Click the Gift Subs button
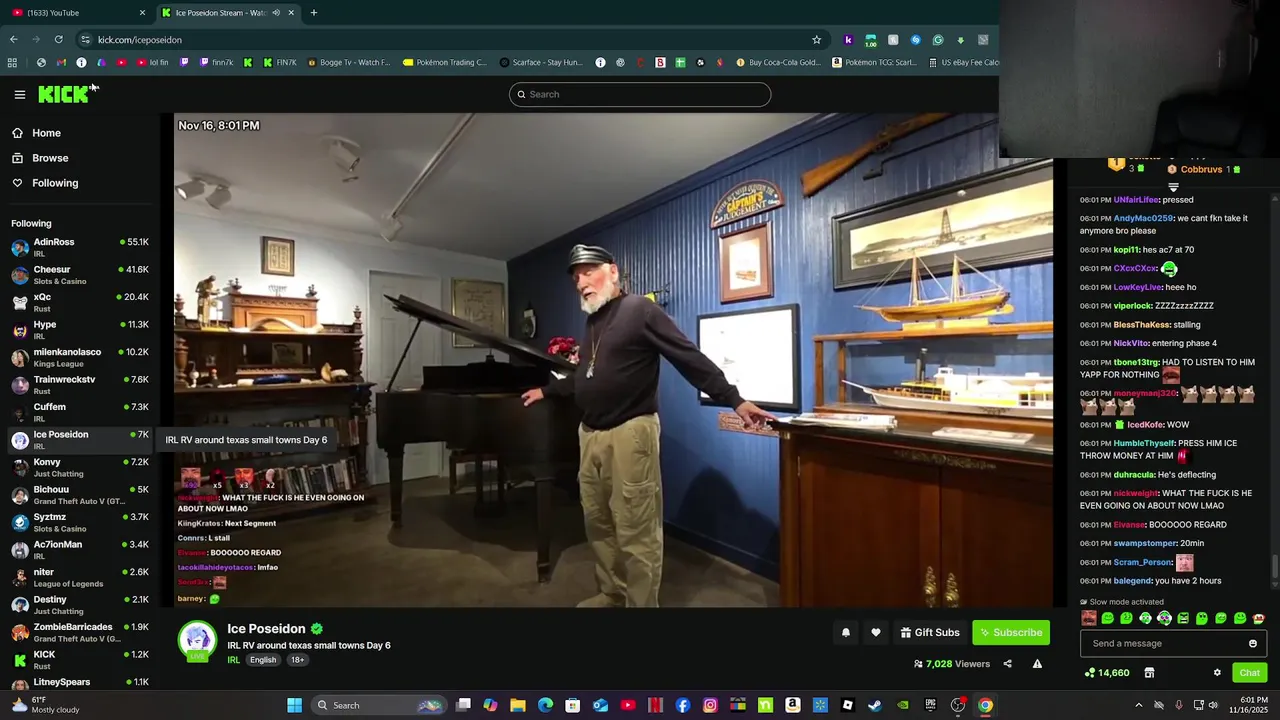 pyautogui.click(x=930, y=632)
